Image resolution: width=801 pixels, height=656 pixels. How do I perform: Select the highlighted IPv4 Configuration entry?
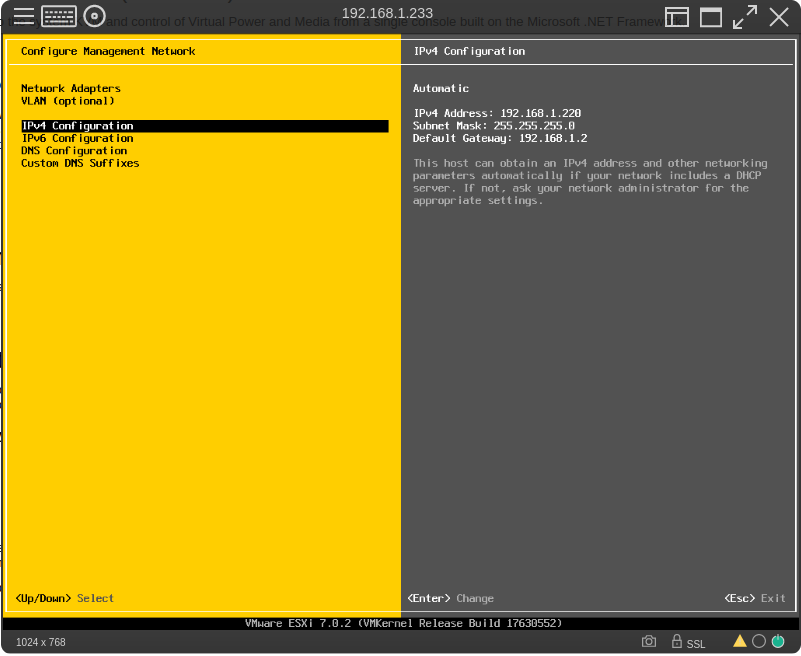[77, 126]
